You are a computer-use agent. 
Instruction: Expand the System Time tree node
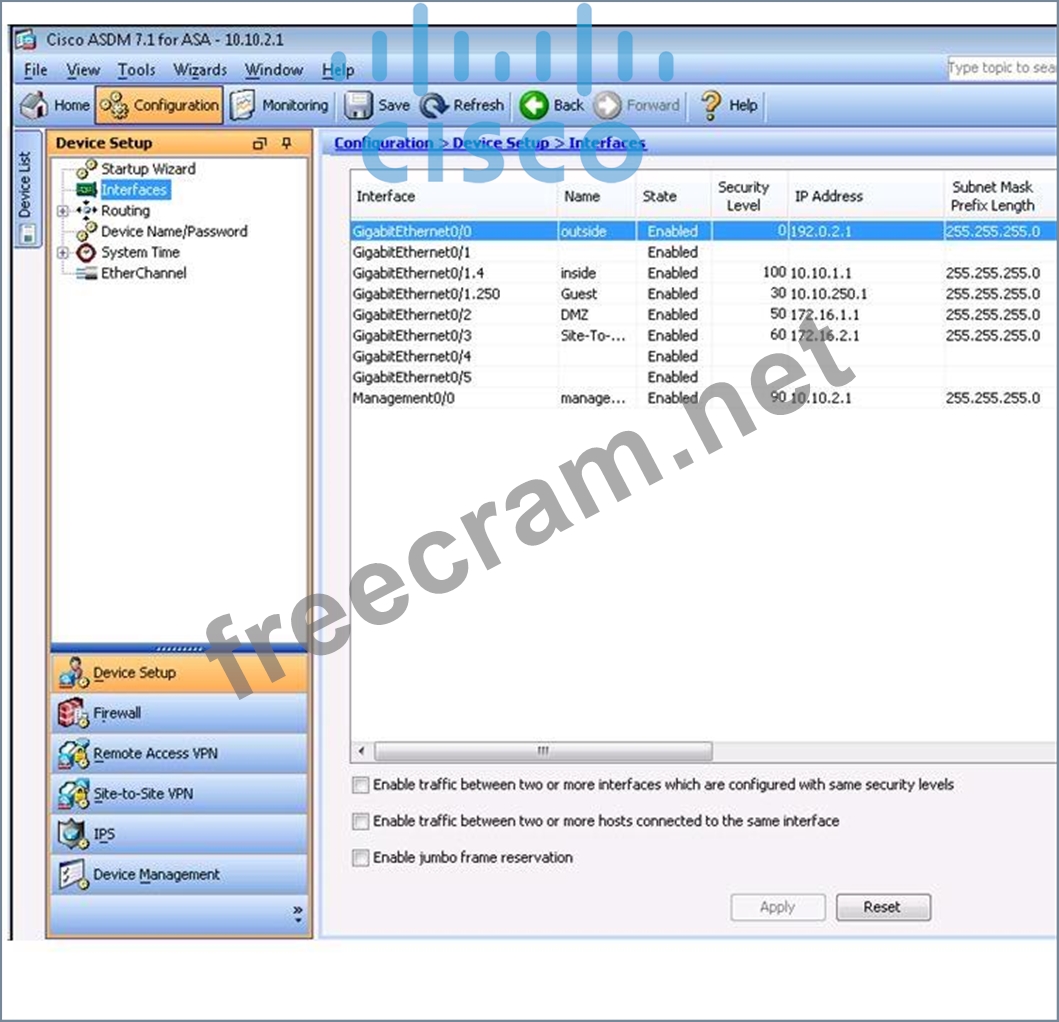pyautogui.click(x=63, y=253)
